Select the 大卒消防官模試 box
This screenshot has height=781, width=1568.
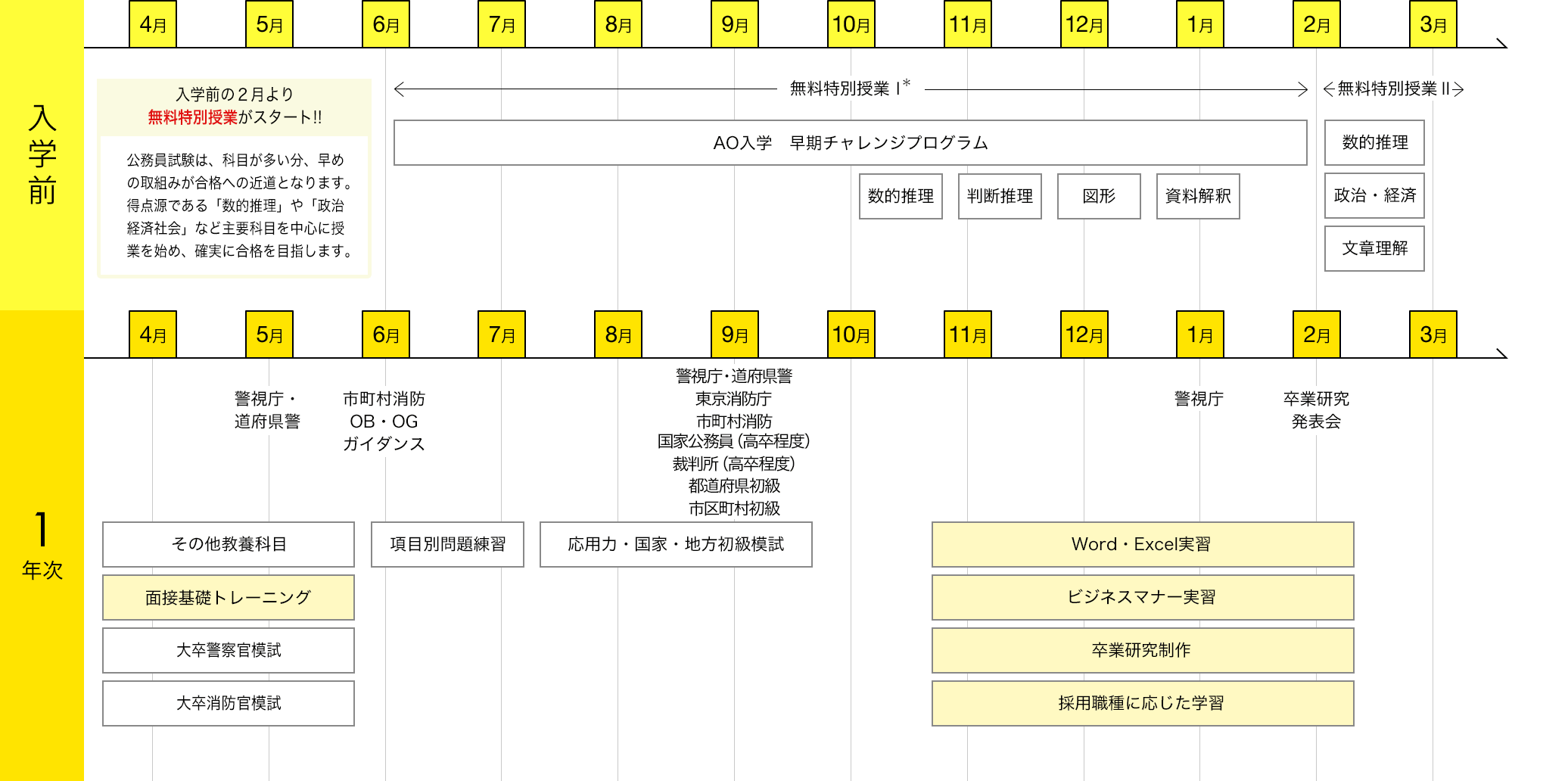[229, 703]
